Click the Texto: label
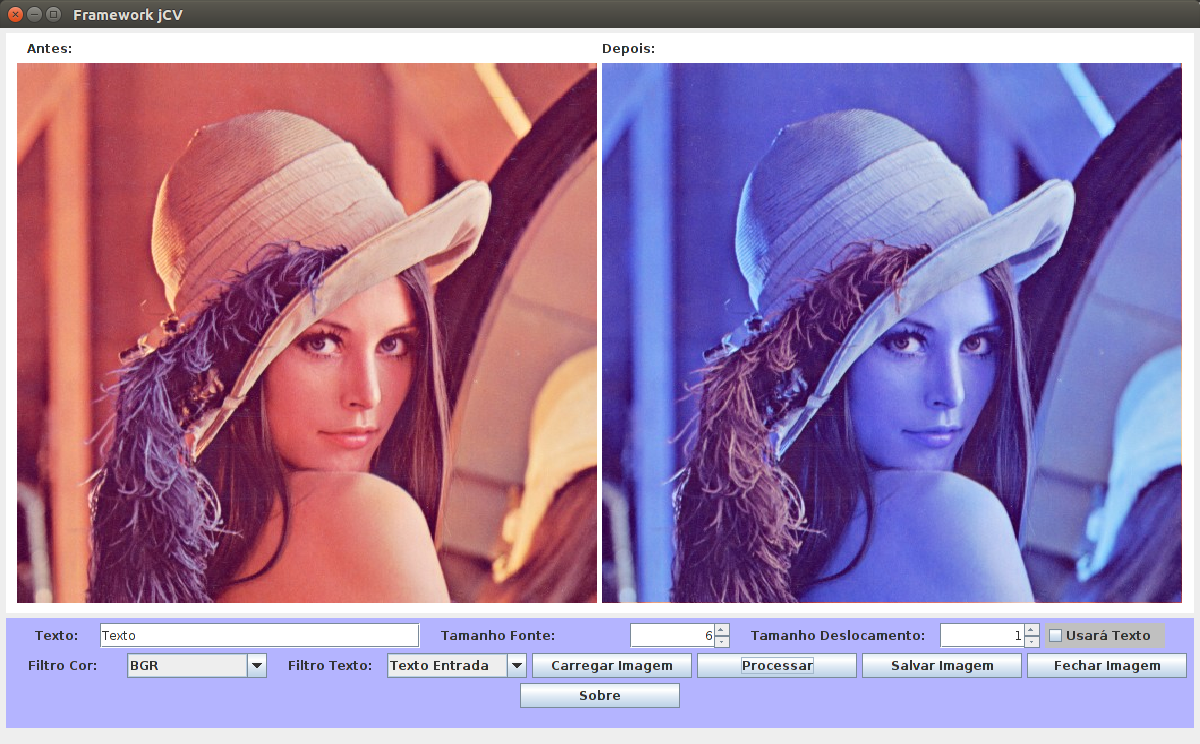 click(56, 635)
